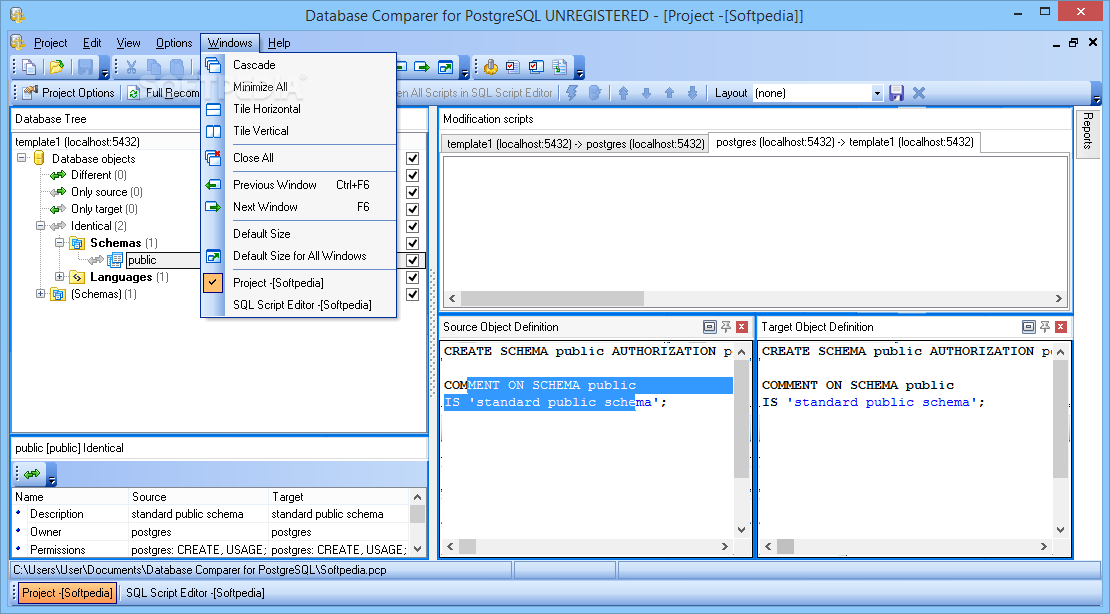The width and height of the screenshot is (1110, 614).
Task: Pin the Source Object Definition panel
Action: click(726, 326)
